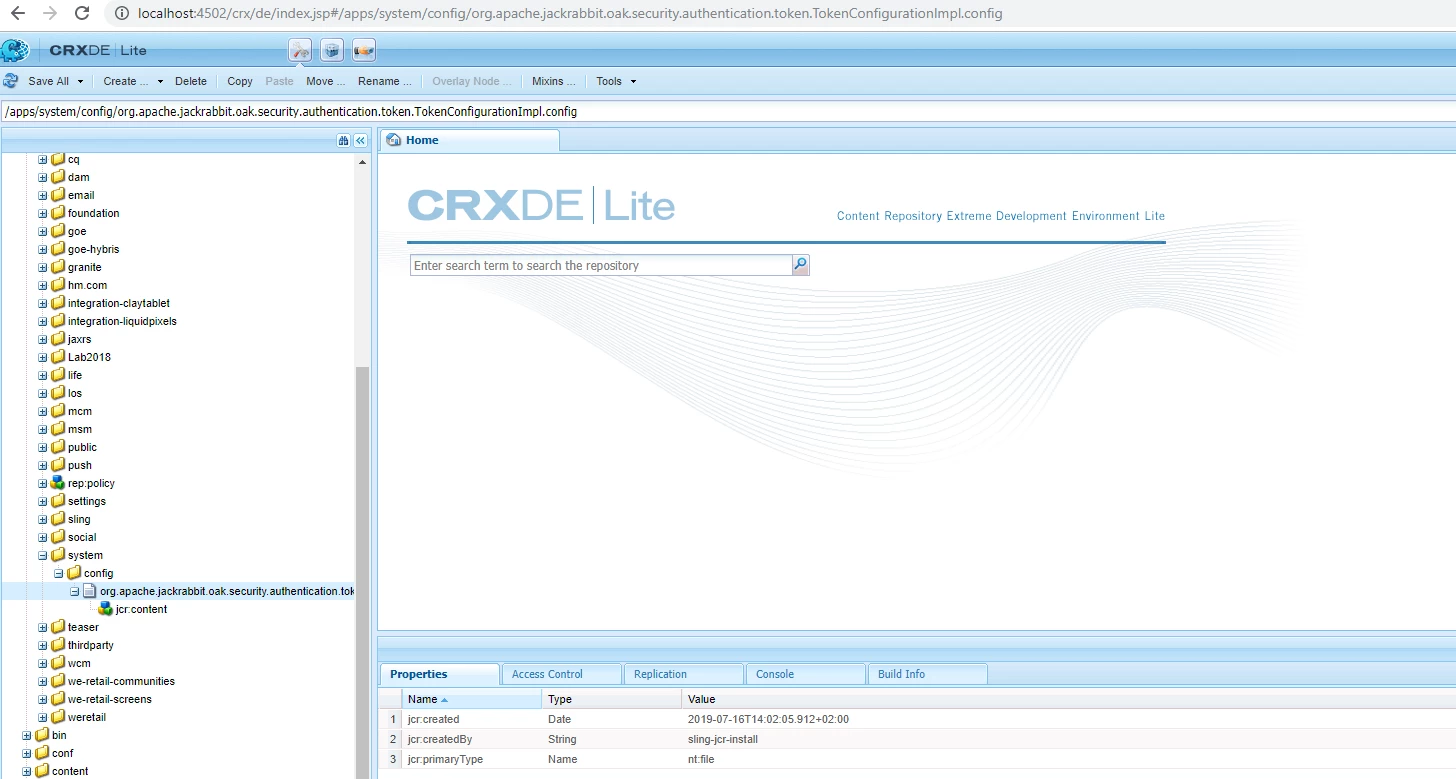
Task: Expand the bin node
Action: point(27,735)
